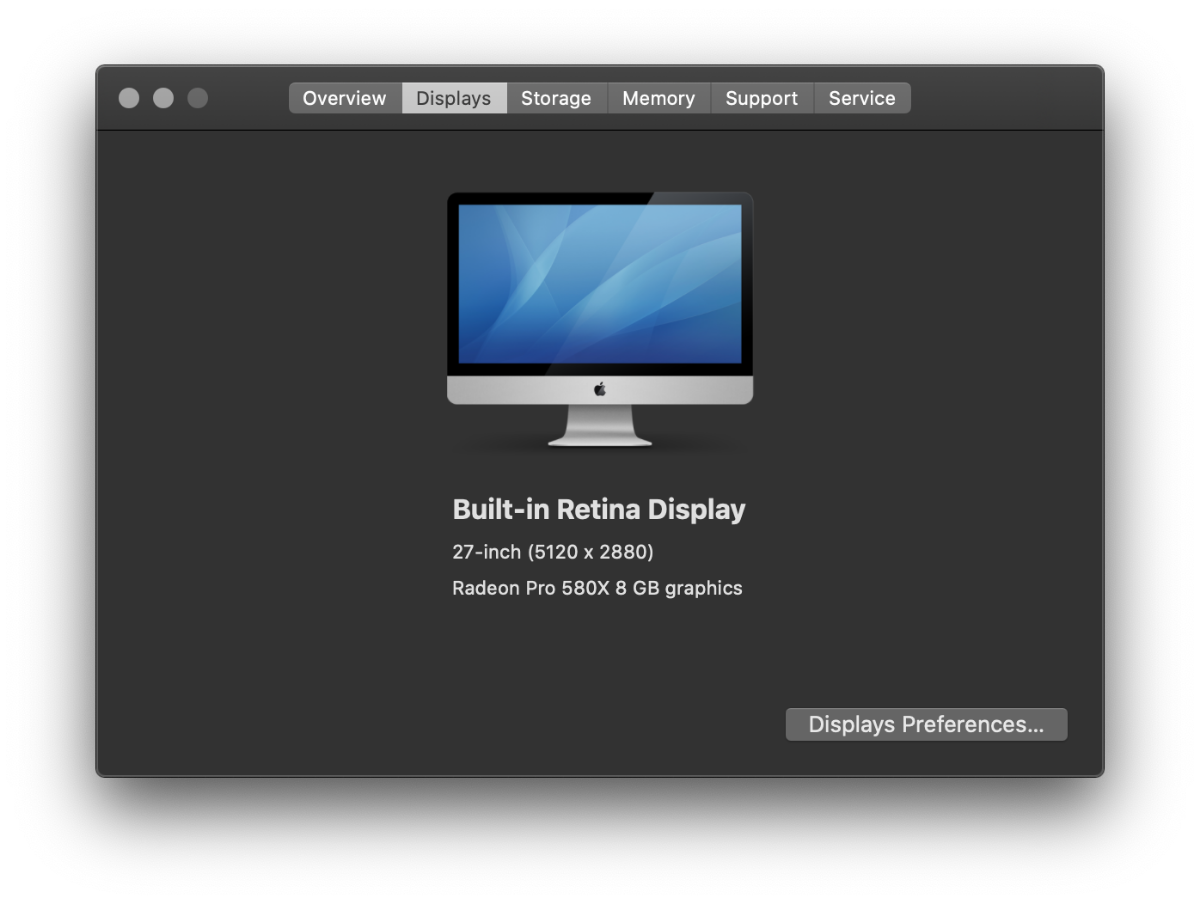1200x904 pixels.
Task: Switch to the Overview tab
Action: point(345,98)
